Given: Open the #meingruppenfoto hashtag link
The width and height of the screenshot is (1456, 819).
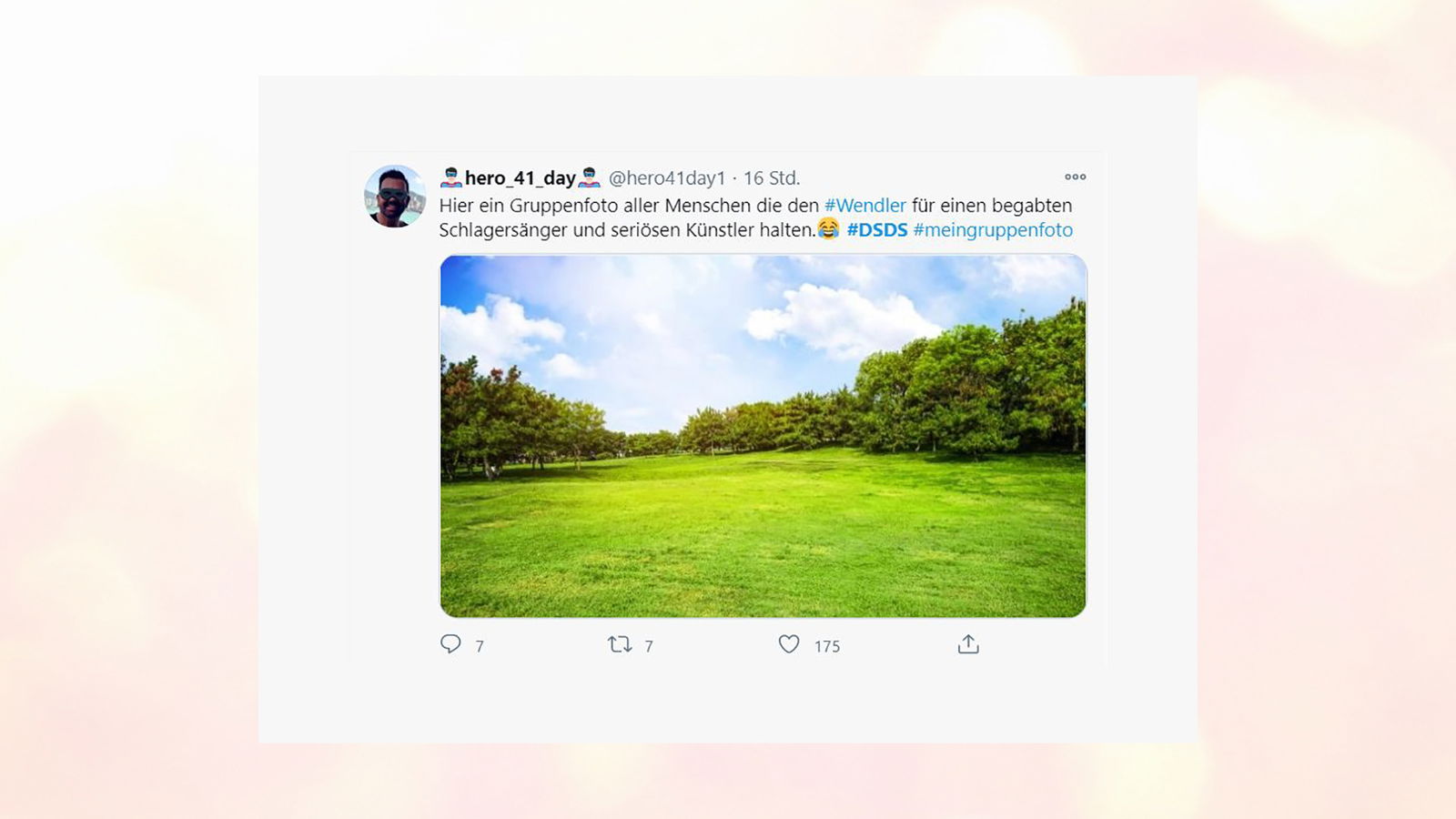Looking at the screenshot, I should (x=993, y=230).
